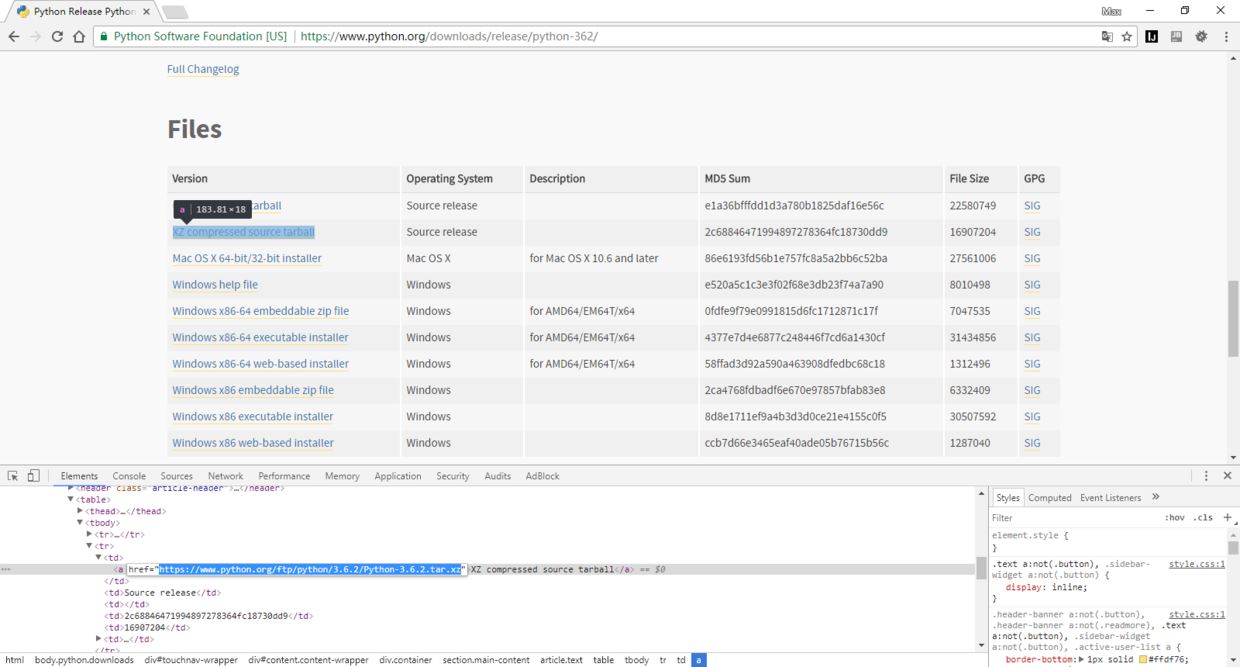Open the Audits tab

(497, 476)
